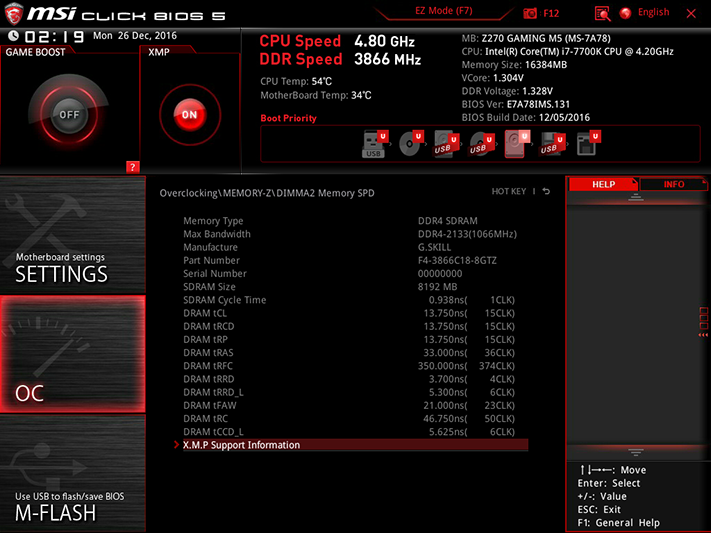The width and height of the screenshot is (711, 533).
Task: Click the help panel lower scroll handle
Action: tap(635, 452)
